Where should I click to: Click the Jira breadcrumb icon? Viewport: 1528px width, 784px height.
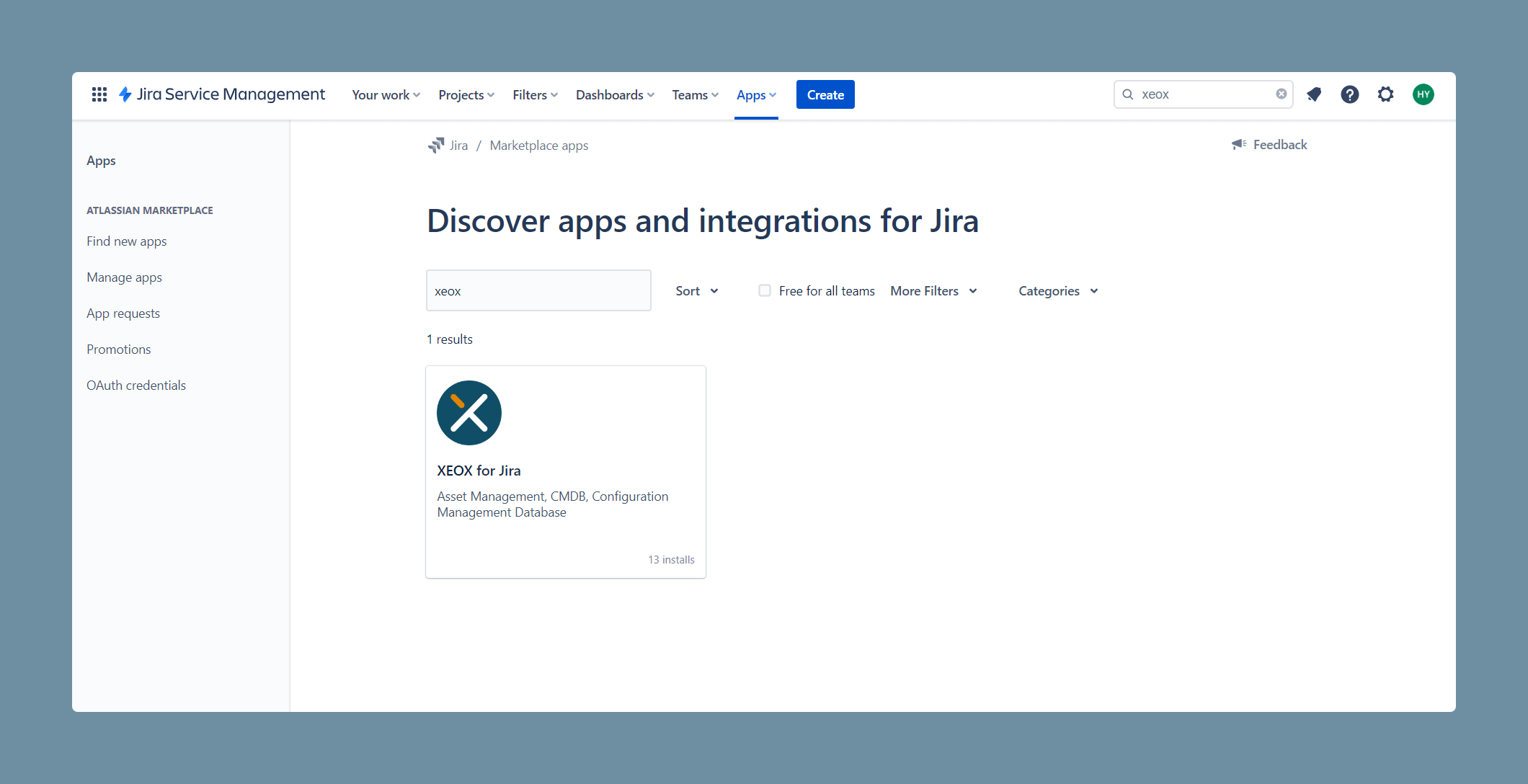[x=436, y=146]
